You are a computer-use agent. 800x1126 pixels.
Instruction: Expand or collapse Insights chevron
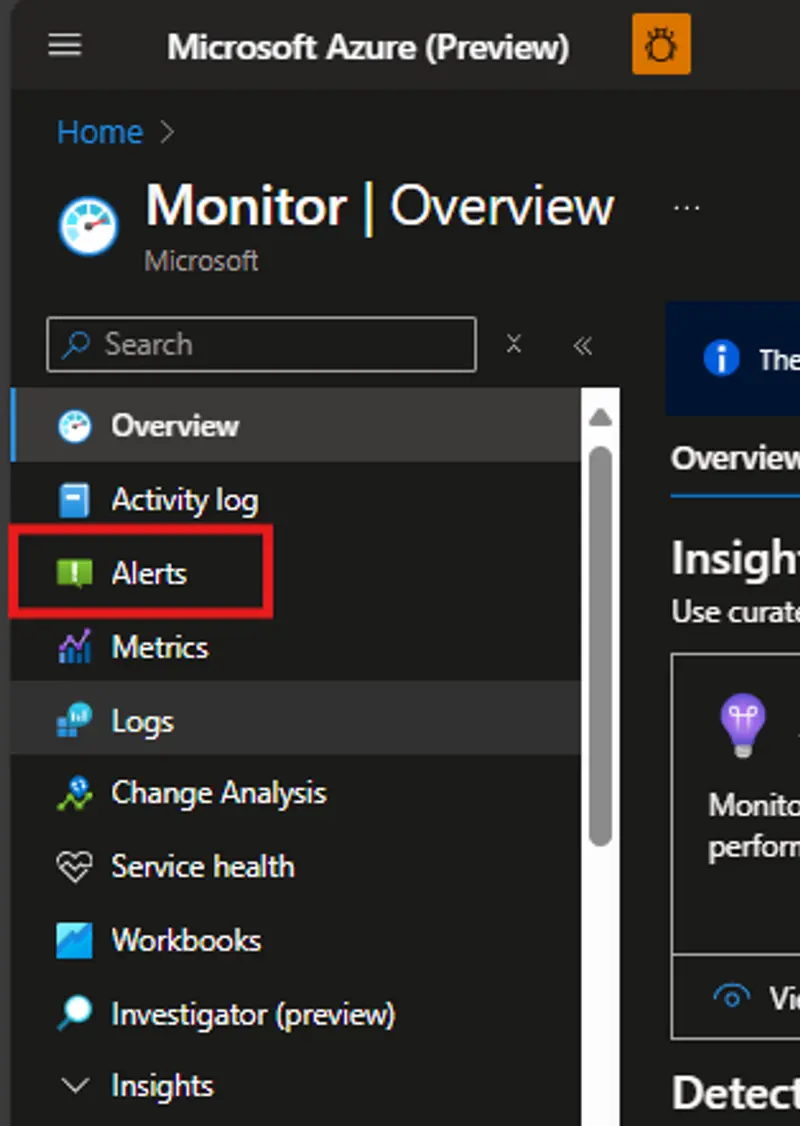(x=75, y=1086)
